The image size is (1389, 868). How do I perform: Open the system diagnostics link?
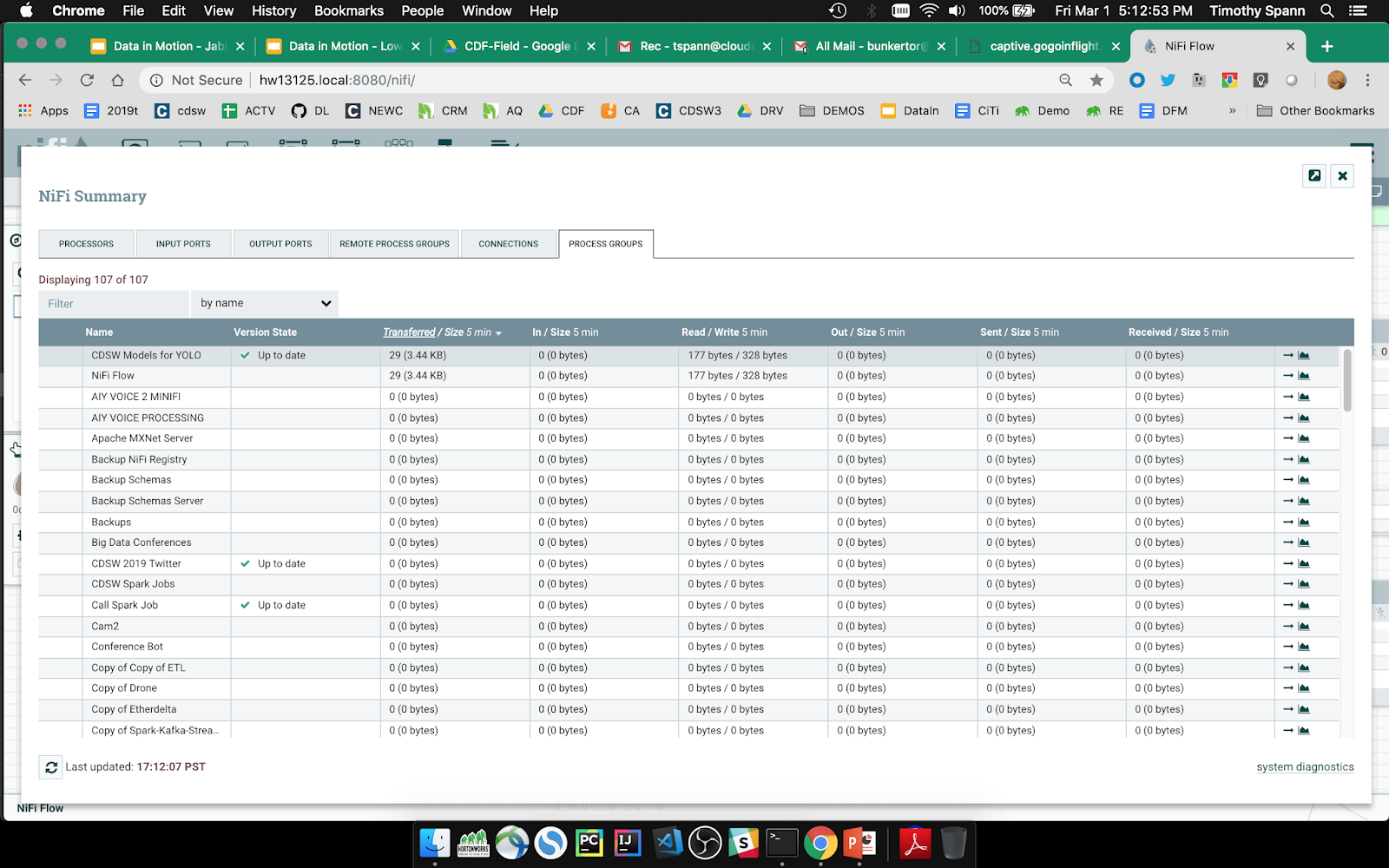coord(1305,767)
